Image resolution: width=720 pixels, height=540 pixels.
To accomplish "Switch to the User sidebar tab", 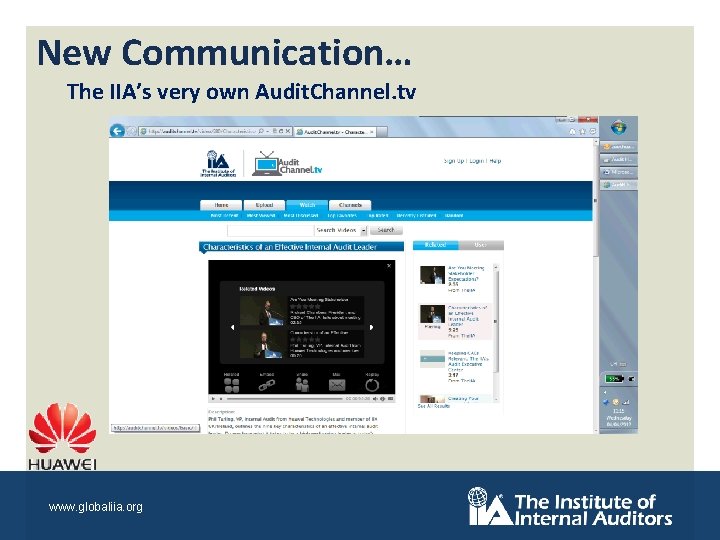I will tap(481, 245).
